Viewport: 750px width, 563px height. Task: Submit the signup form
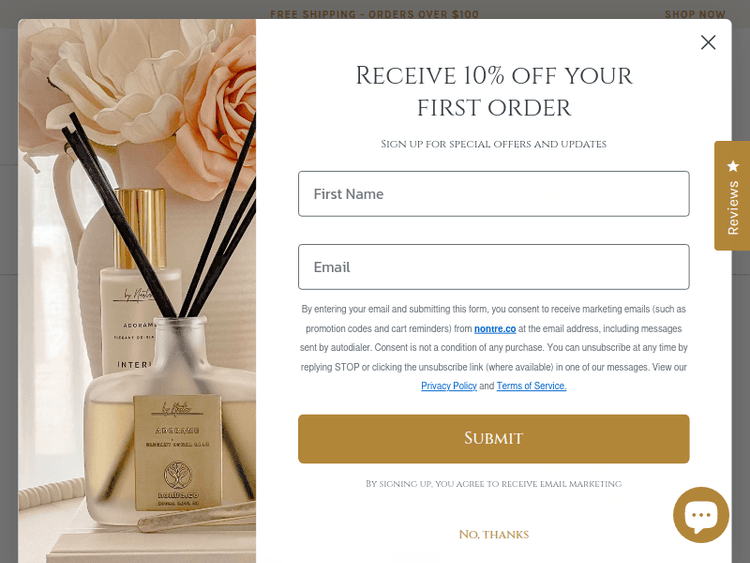tap(494, 439)
